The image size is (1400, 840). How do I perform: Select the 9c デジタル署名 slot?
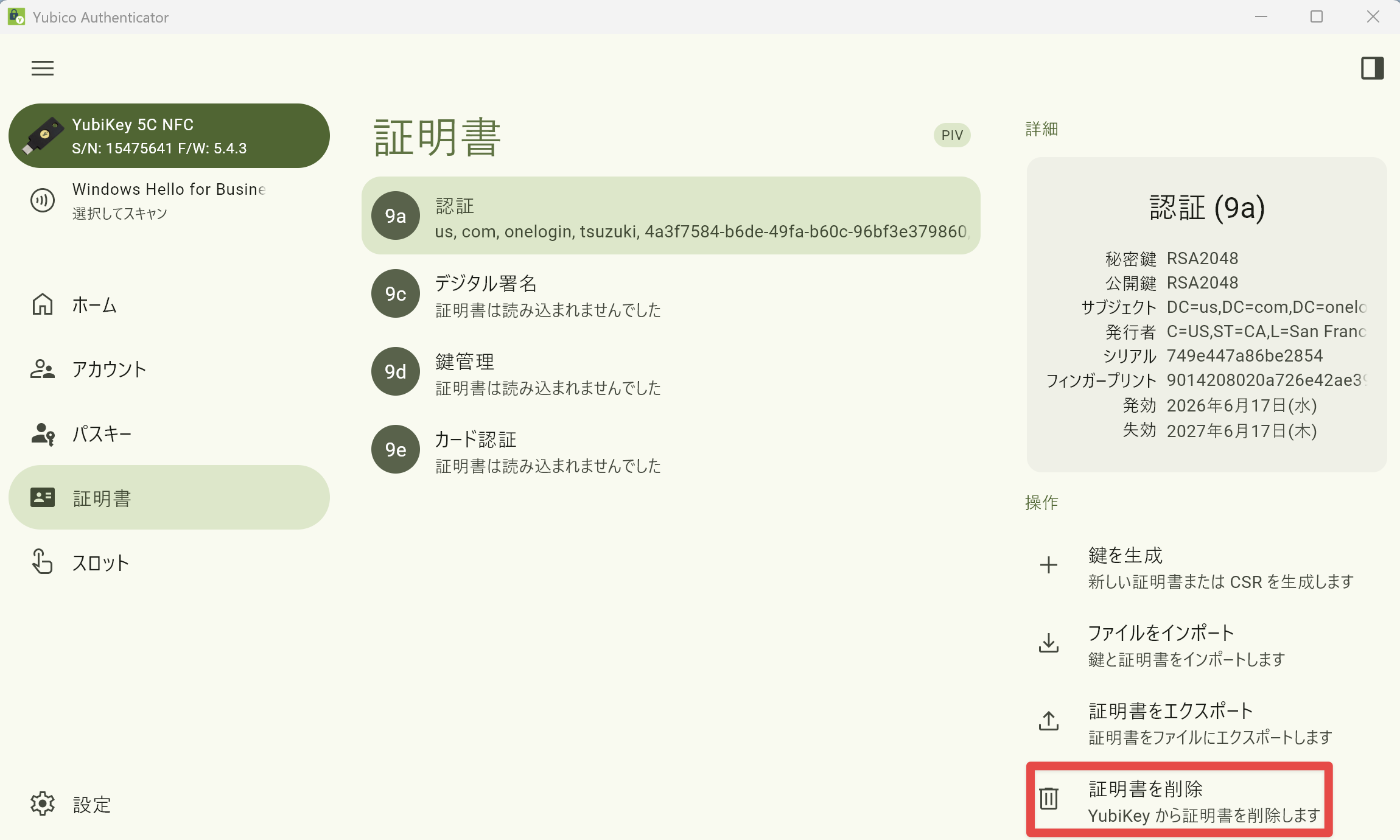671,293
